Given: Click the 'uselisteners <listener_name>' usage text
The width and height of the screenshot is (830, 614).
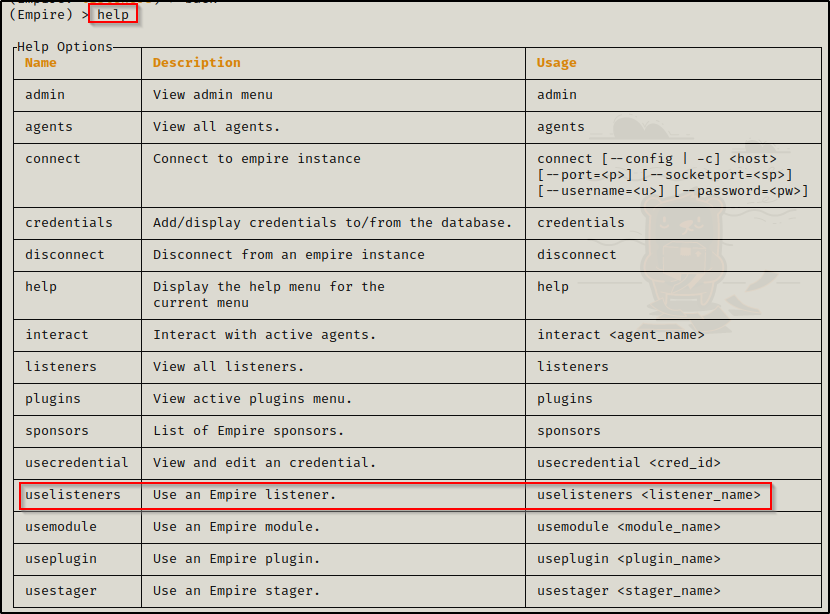Looking at the screenshot, I should pyautogui.click(x=648, y=495).
